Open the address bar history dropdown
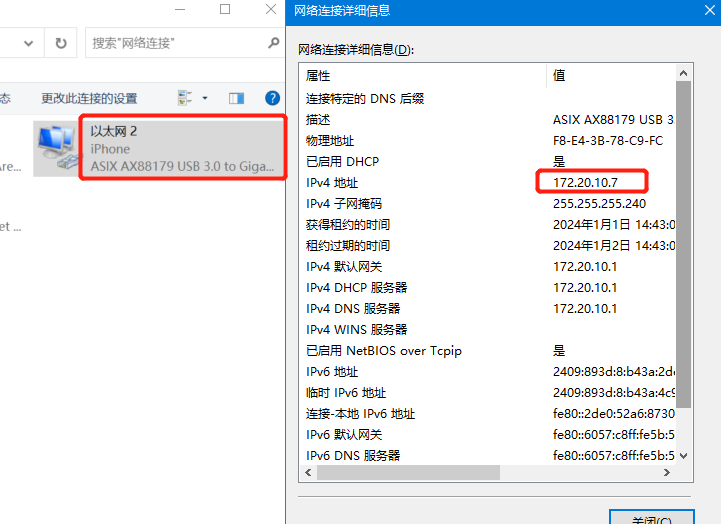Viewport: 721px width, 524px height. pos(28,43)
